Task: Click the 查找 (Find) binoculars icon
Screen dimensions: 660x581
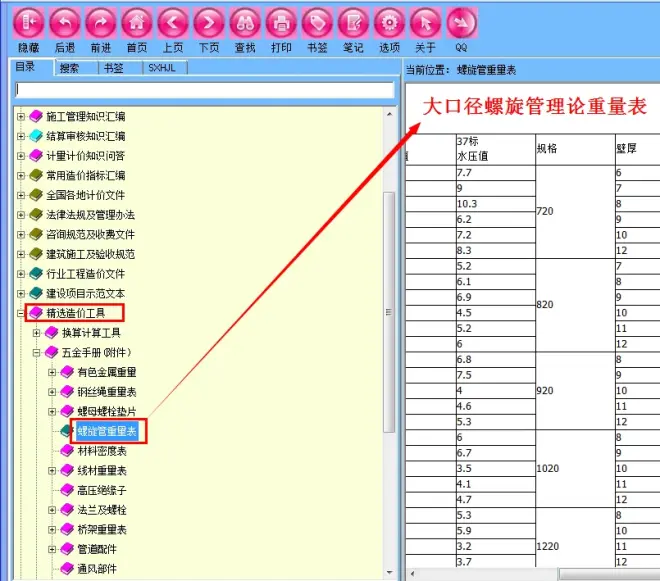Action: (245, 22)
